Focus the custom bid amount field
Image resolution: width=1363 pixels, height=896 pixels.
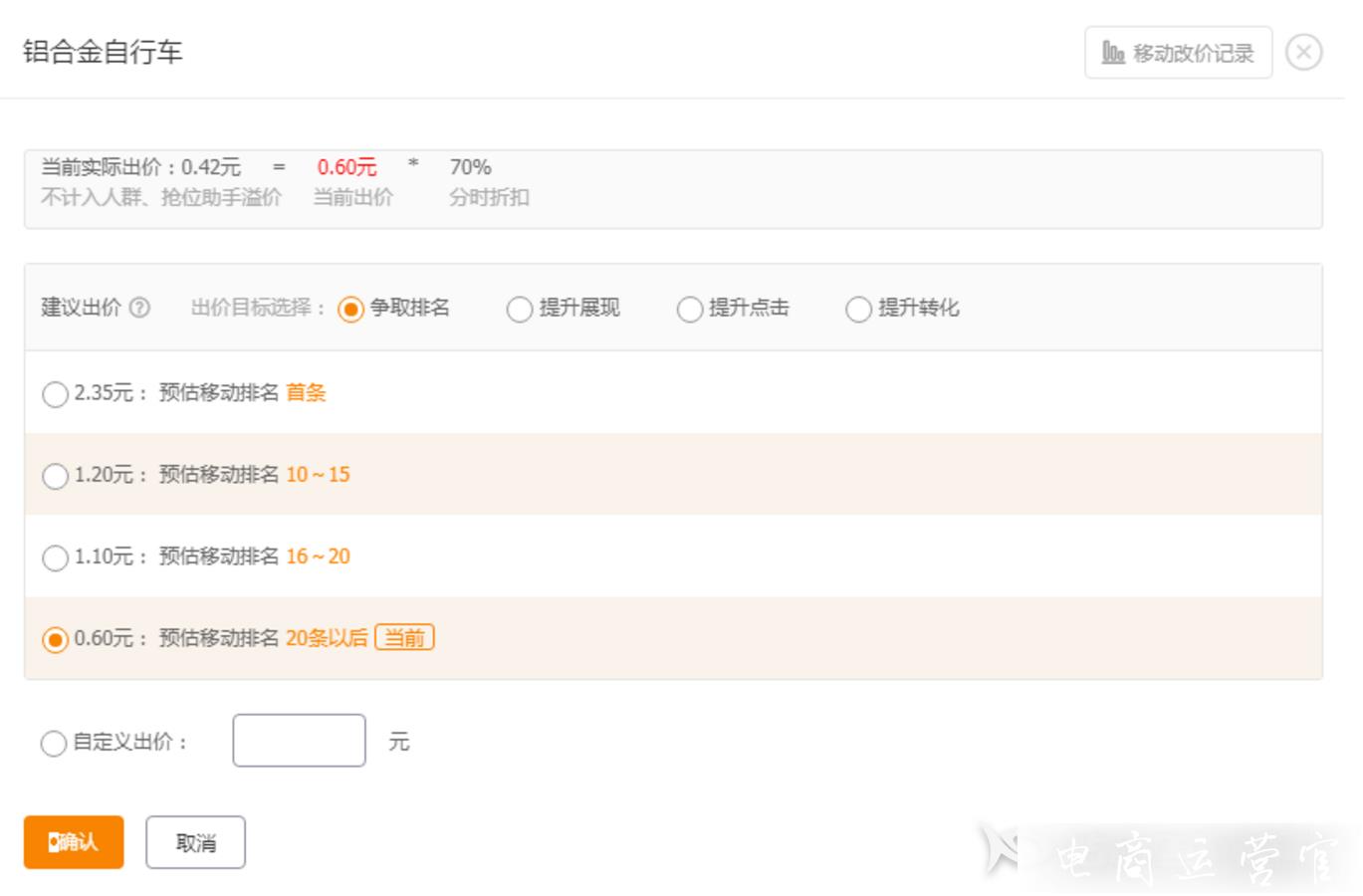click(x=299, y=741)
